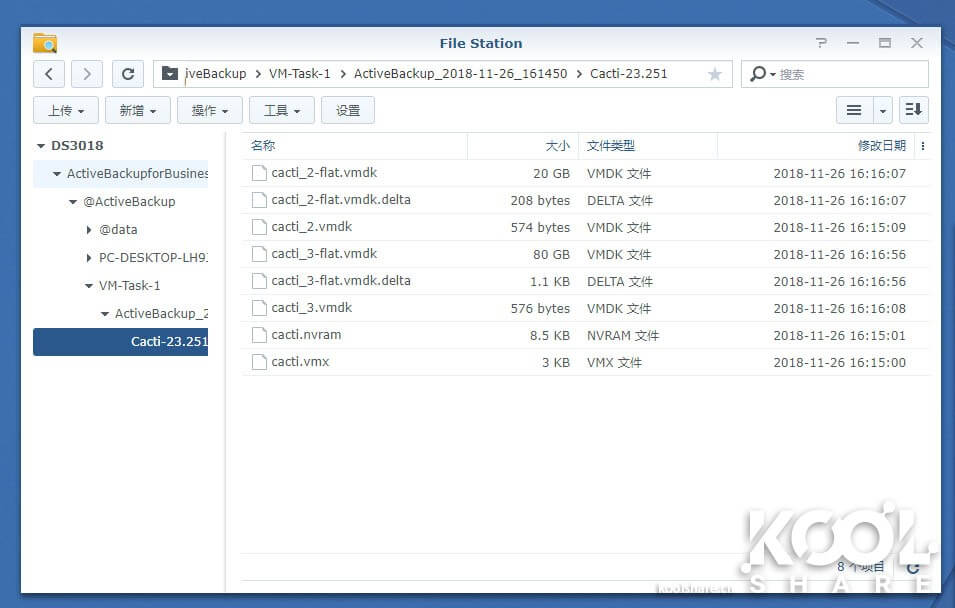Image resolution: width=955 pixels, height=608 pixels.
Task: Open the 新增 create dropdown
Action: [138, 110]
